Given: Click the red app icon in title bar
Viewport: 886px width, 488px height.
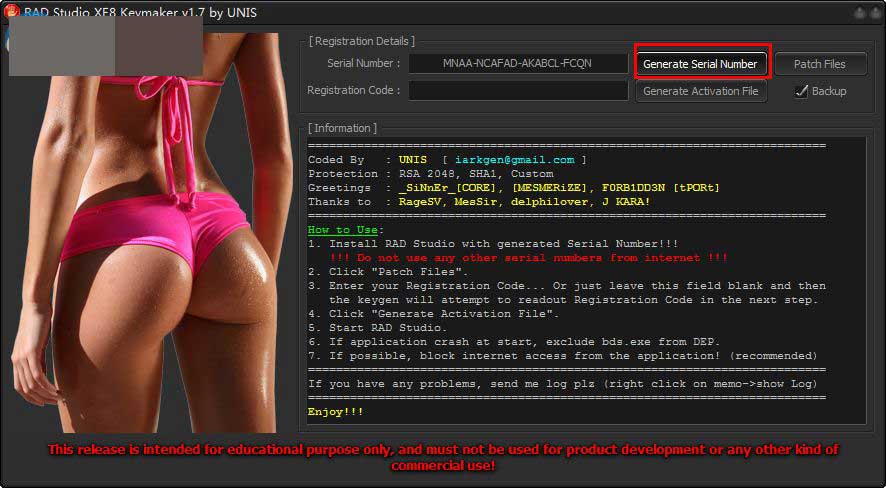Looking at the screenshot, I should 13,12.
